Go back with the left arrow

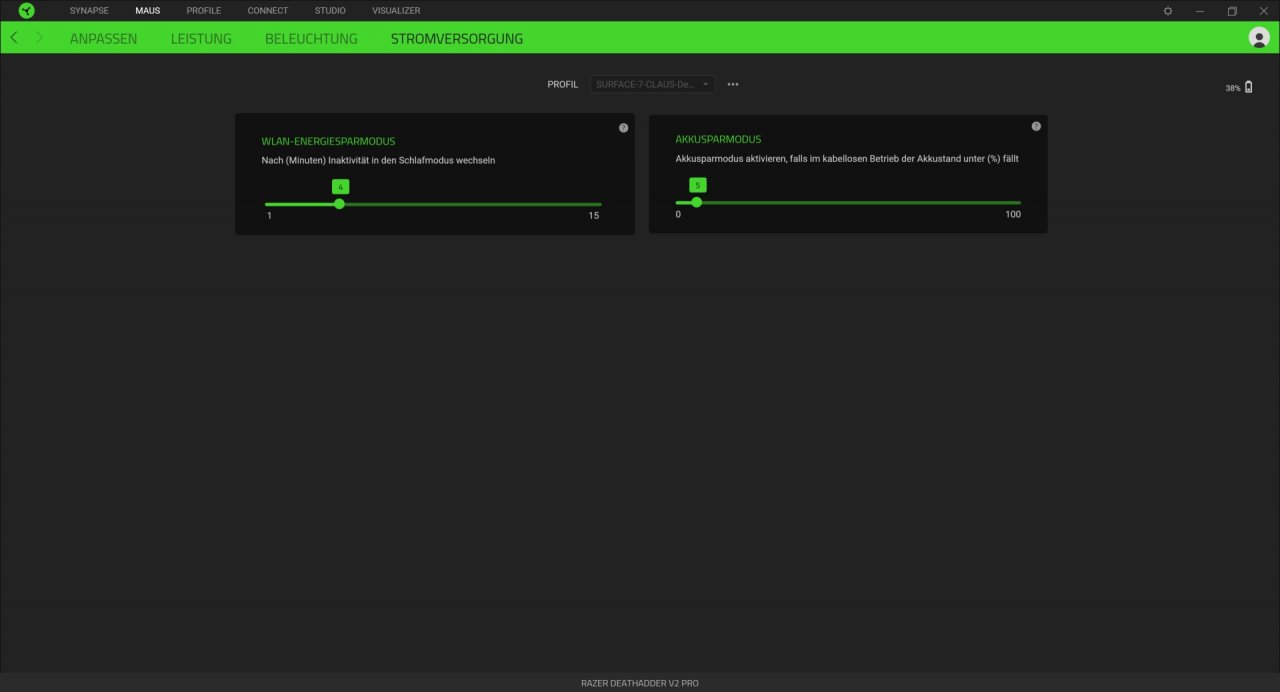(x=14, y=37)
